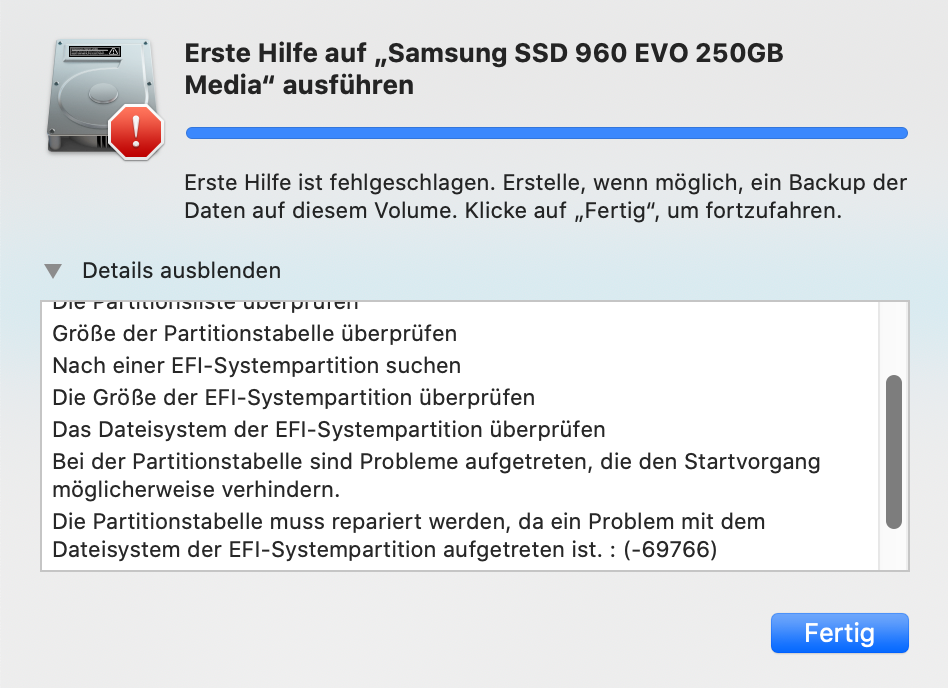Image resolution: width=948 pixels, height=688 pixels.
Task: Select "Das Dateisystem der EFI-Systempartition überprüfen" entry
Action: pyautogui.click(x=329, y=431)
